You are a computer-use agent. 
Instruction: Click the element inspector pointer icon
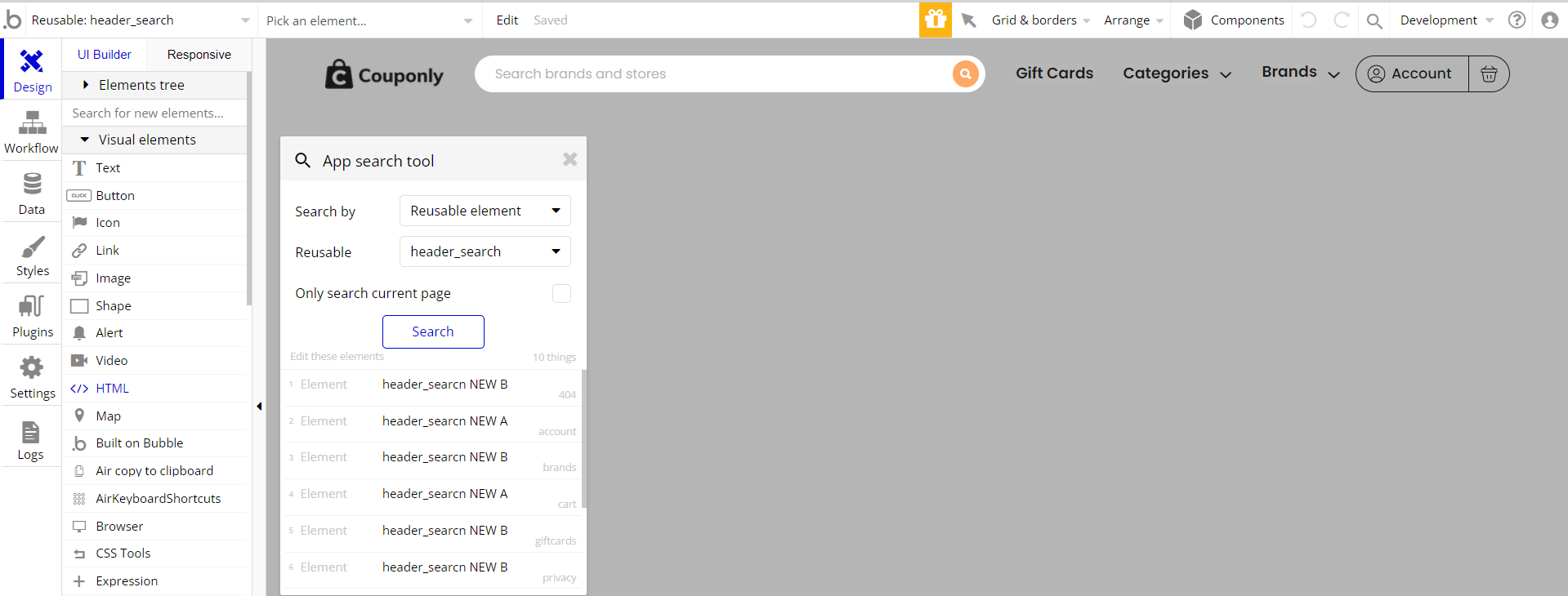(969, 20)
